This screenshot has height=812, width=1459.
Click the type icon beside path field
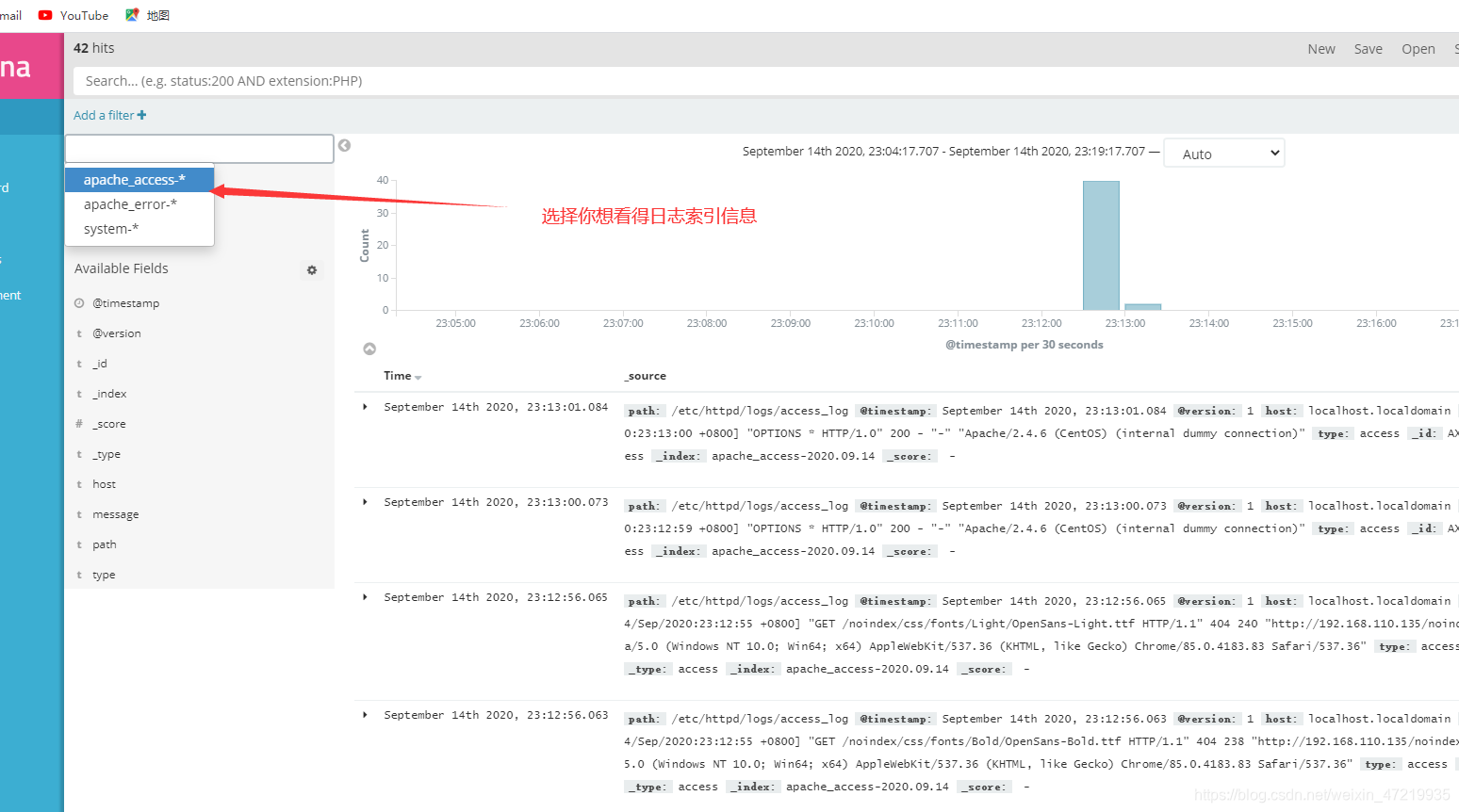click(x=79, y=544)
